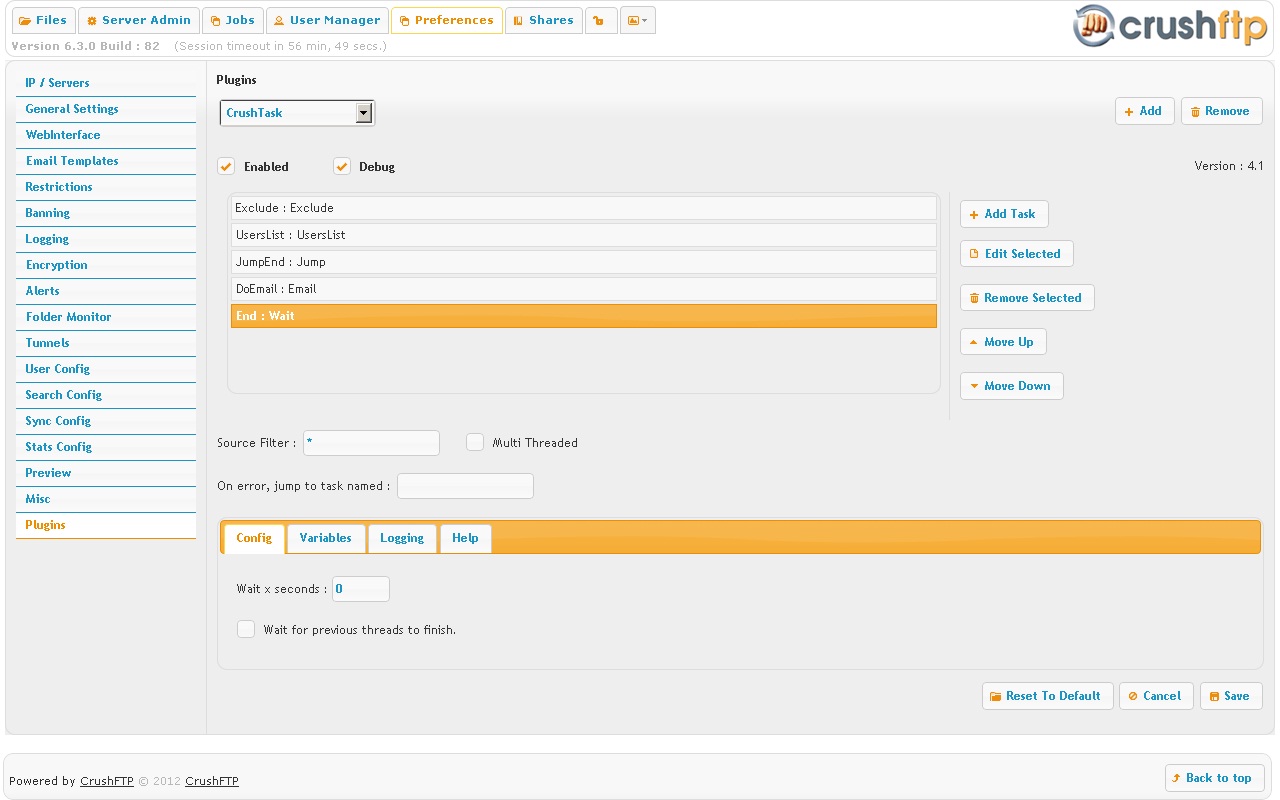The width and height of the screenshot is (1280, 800).
Task: Focus the on error jump task field
Action: [x=465, y=486]
